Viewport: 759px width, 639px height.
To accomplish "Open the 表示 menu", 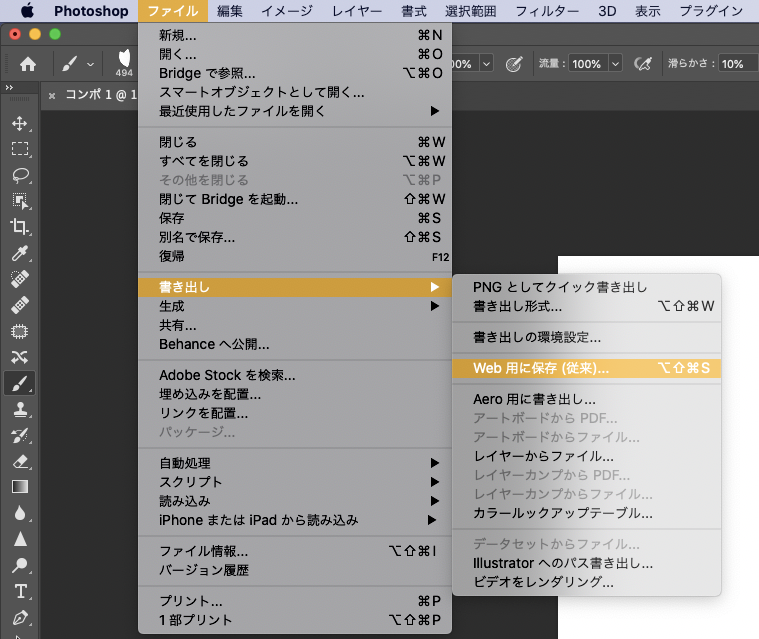I will point(648,11).
